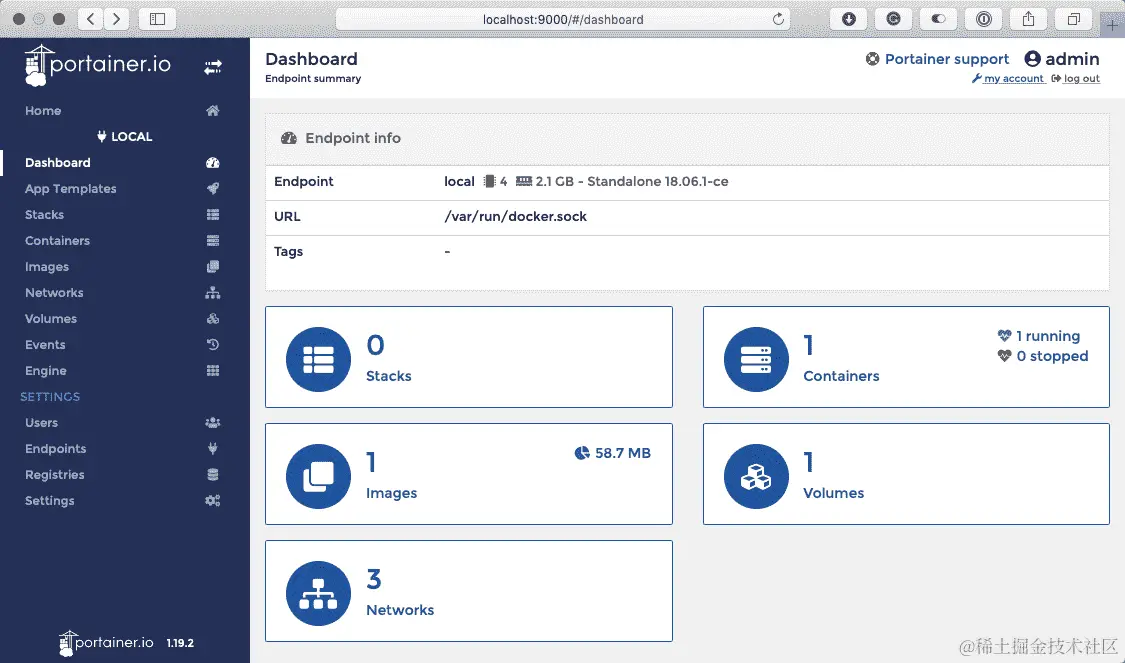Open the Networks card showing 3
This screenshot has width=1125, height=663.
(x=469, y=591)
